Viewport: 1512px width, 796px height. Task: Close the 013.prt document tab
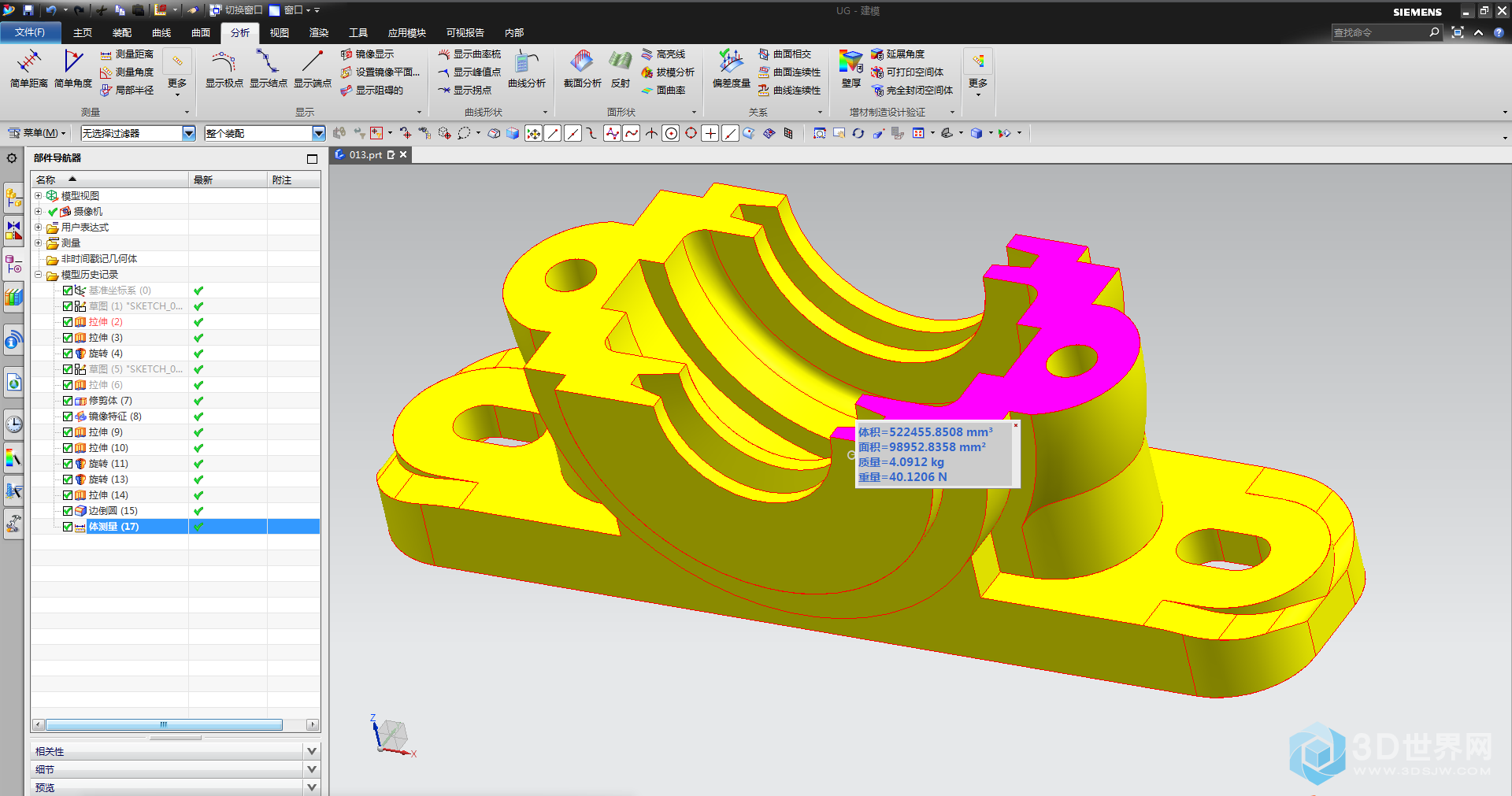coord(403,154)
